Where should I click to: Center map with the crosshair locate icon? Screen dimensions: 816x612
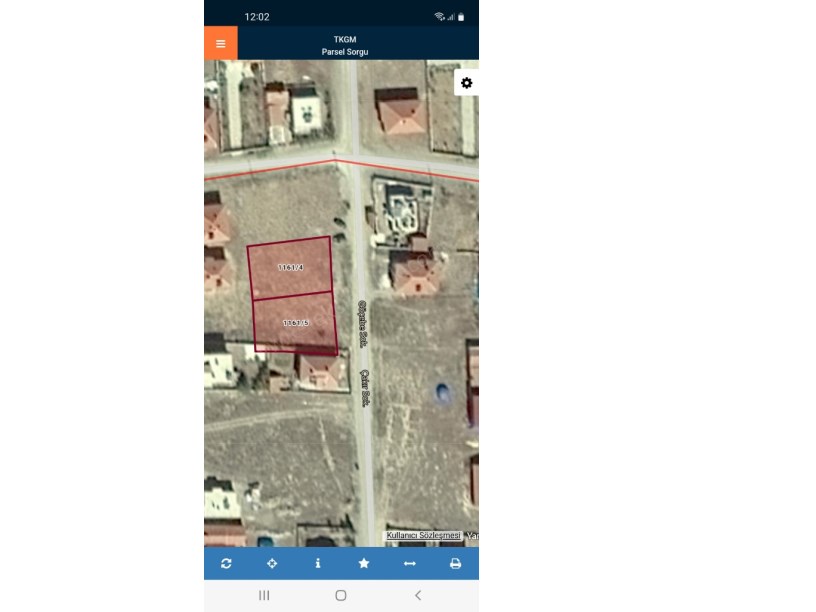[272, 564]
